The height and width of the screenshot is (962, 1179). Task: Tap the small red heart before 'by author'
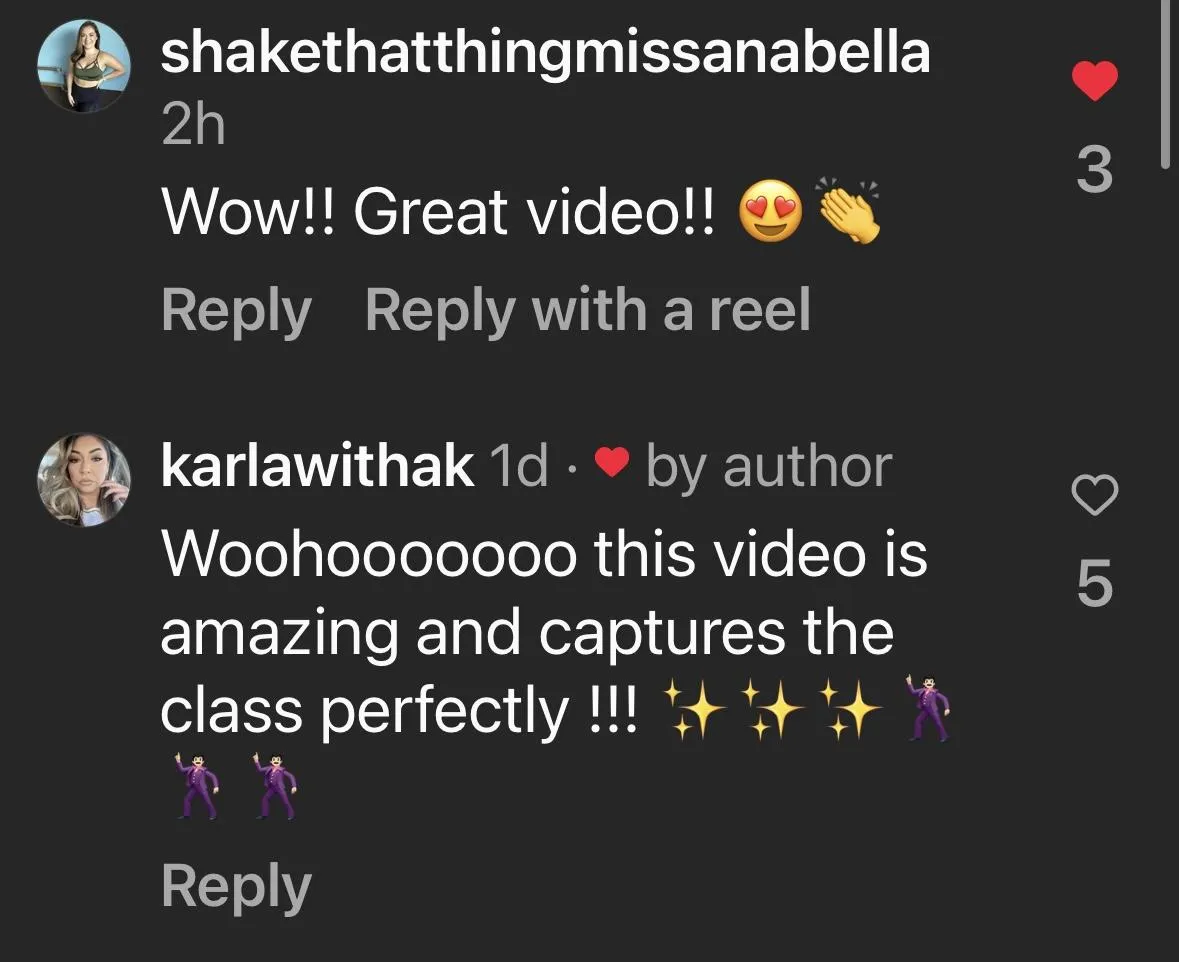pos(611,462)
